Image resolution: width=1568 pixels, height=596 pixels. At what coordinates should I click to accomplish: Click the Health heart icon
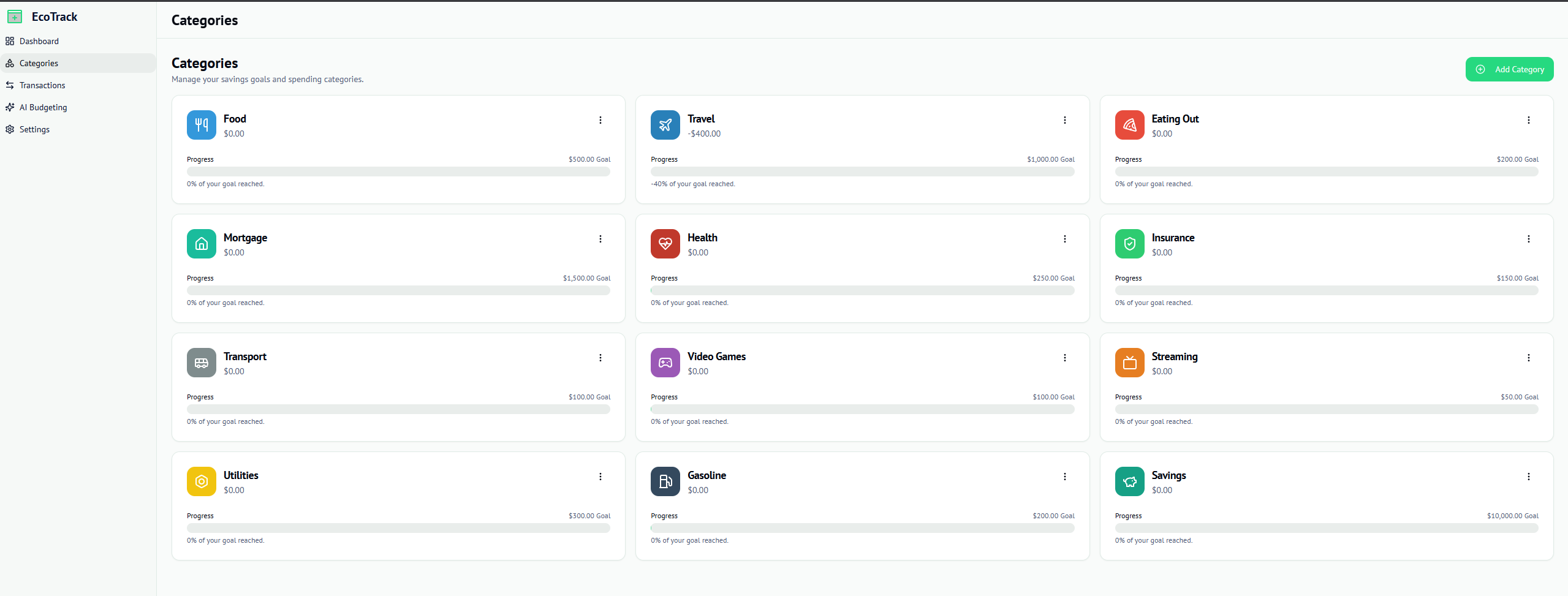(x=665, y=244)
